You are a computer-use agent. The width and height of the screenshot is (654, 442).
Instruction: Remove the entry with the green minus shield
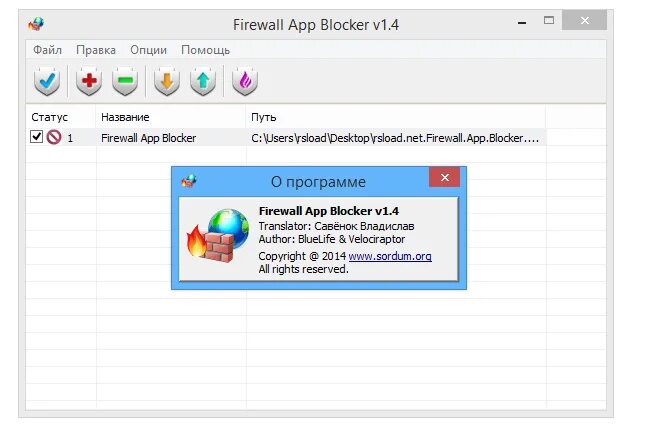[x=125, y=80]
